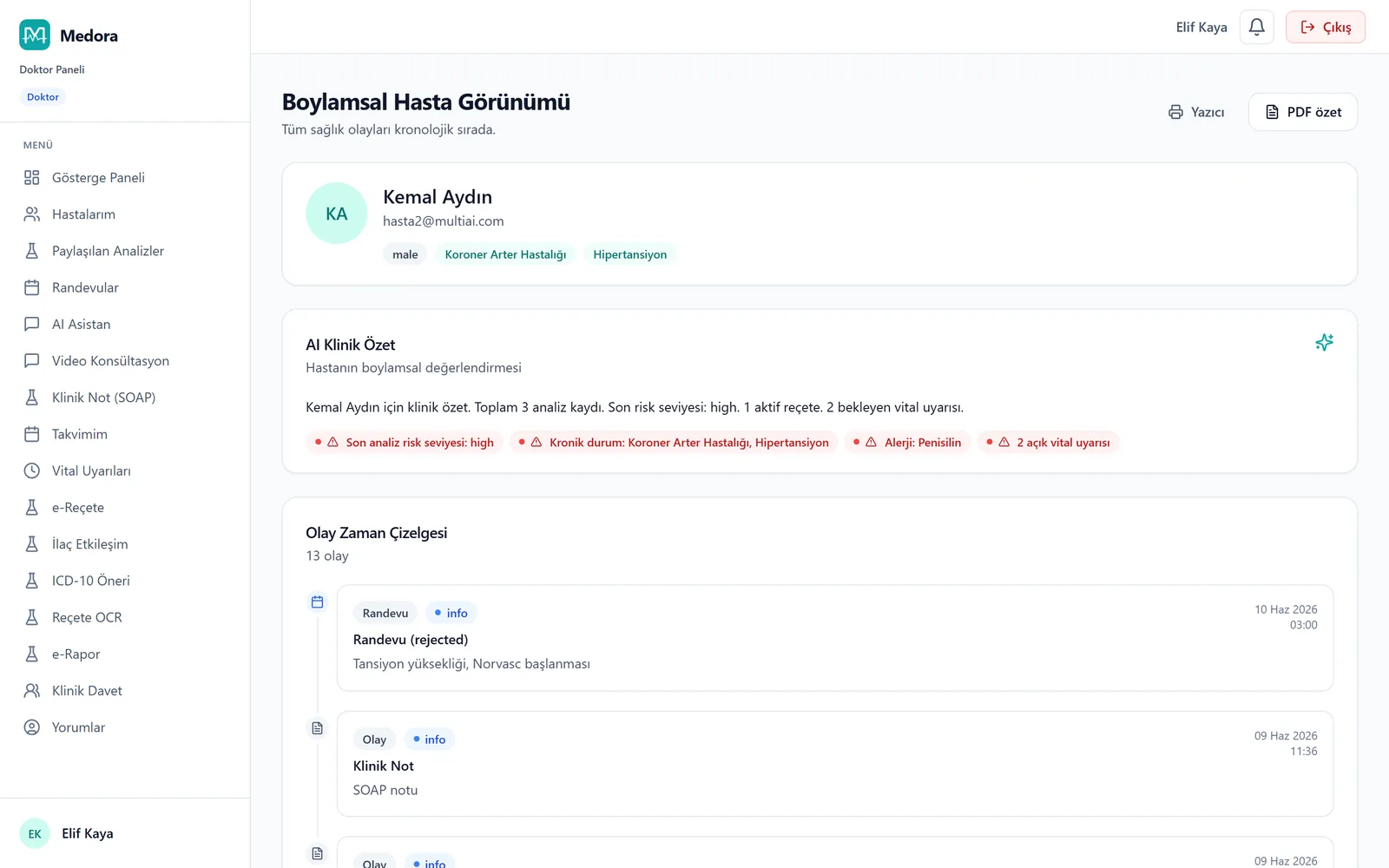The width and height of the screenshot is (1389, 868).
Task: Click the Yazıcı print button
Action: (1196, 112)
